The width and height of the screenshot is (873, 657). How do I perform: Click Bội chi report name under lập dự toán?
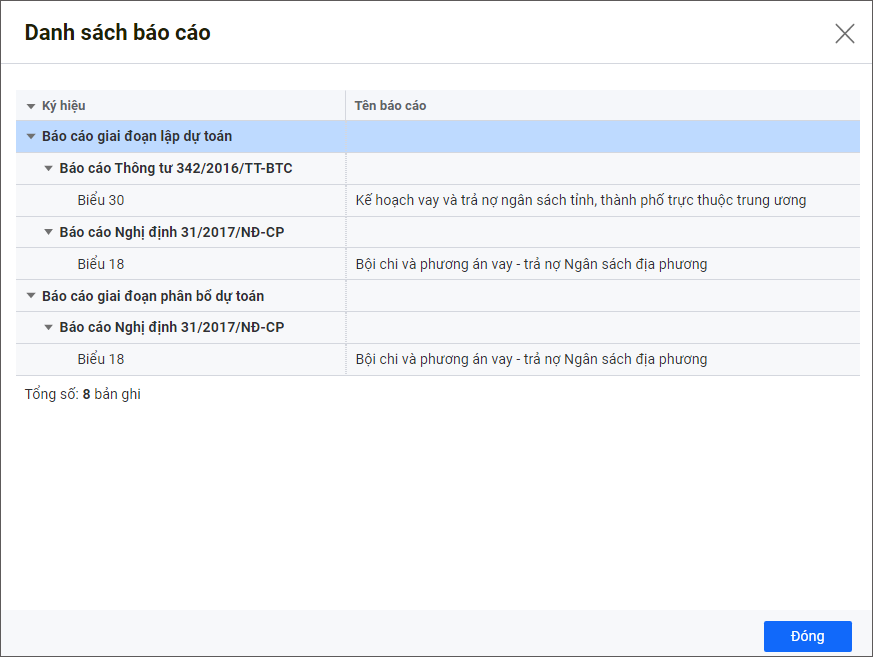531,264
